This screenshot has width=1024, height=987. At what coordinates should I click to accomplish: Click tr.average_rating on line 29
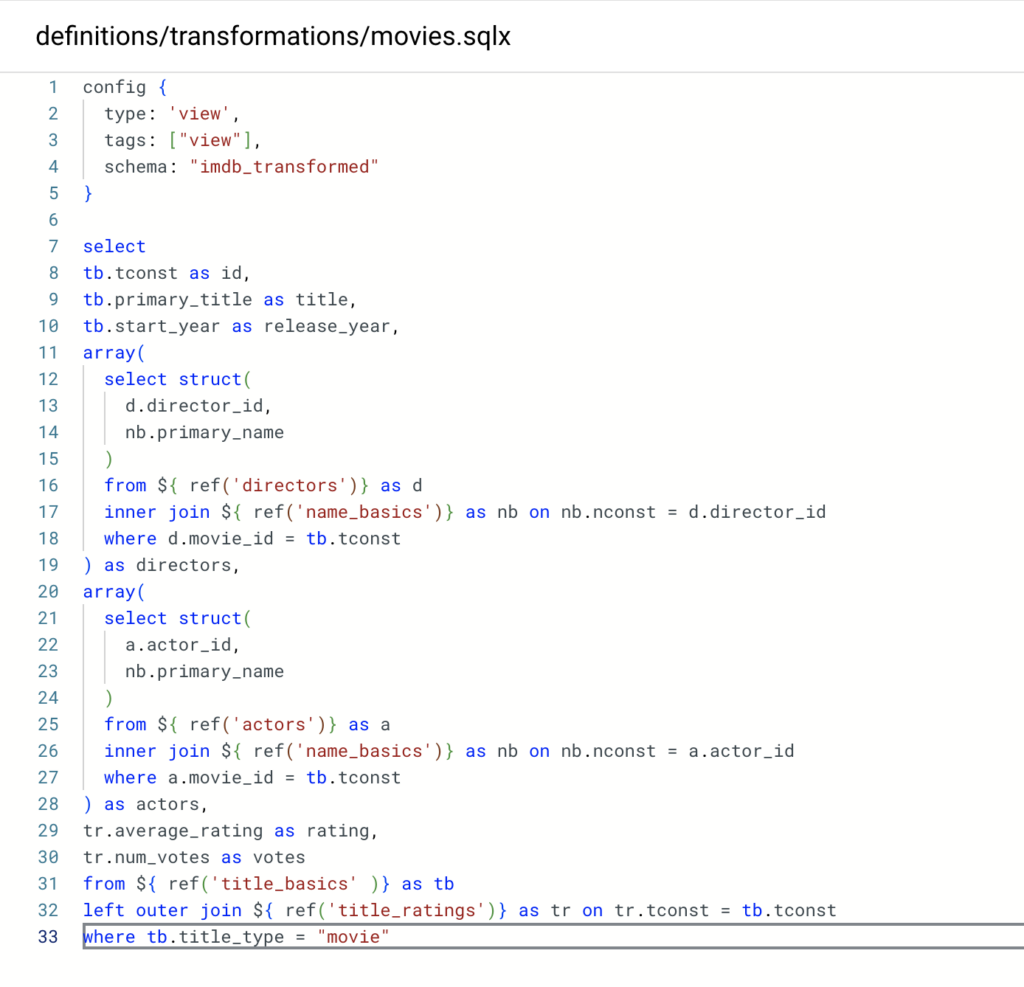click(173, 831)
